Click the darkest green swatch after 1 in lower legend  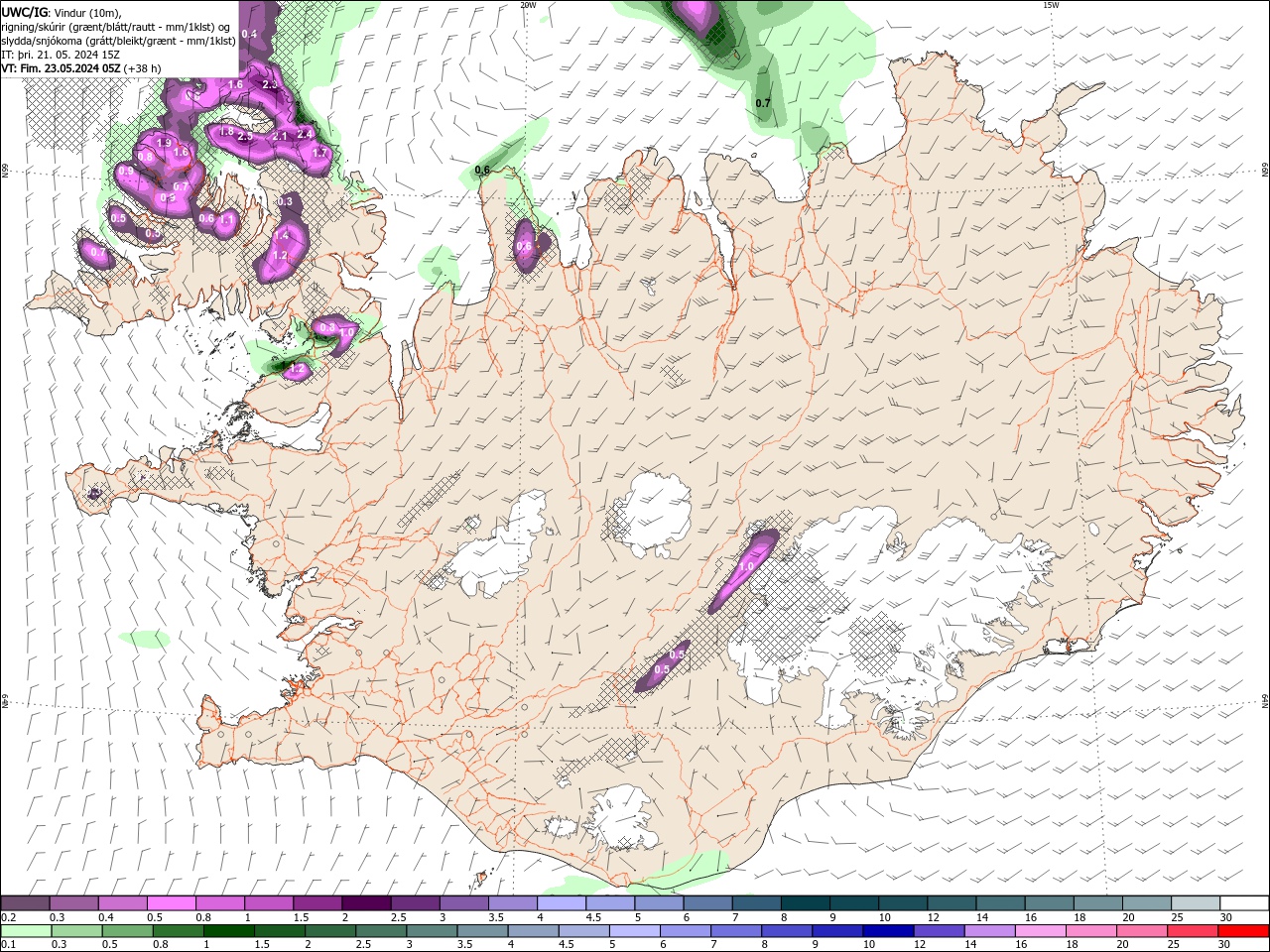228,931
